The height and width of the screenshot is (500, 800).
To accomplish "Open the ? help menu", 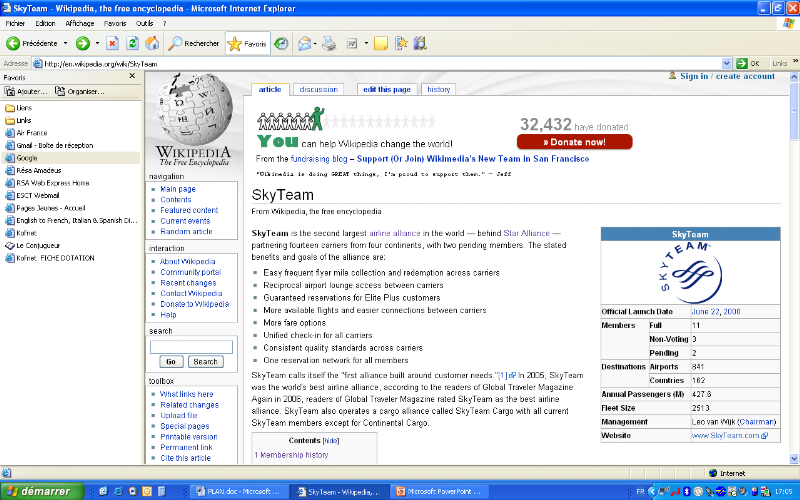I will [164, 23].
